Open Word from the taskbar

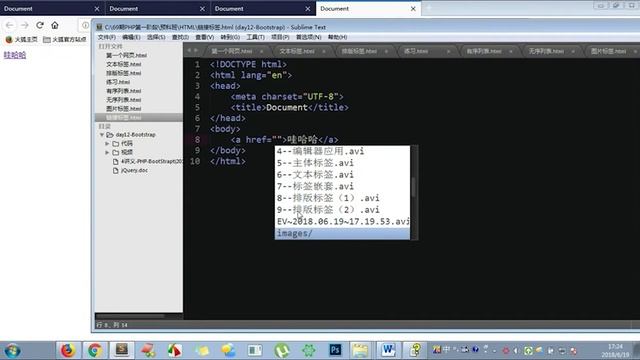pos(388,350)
